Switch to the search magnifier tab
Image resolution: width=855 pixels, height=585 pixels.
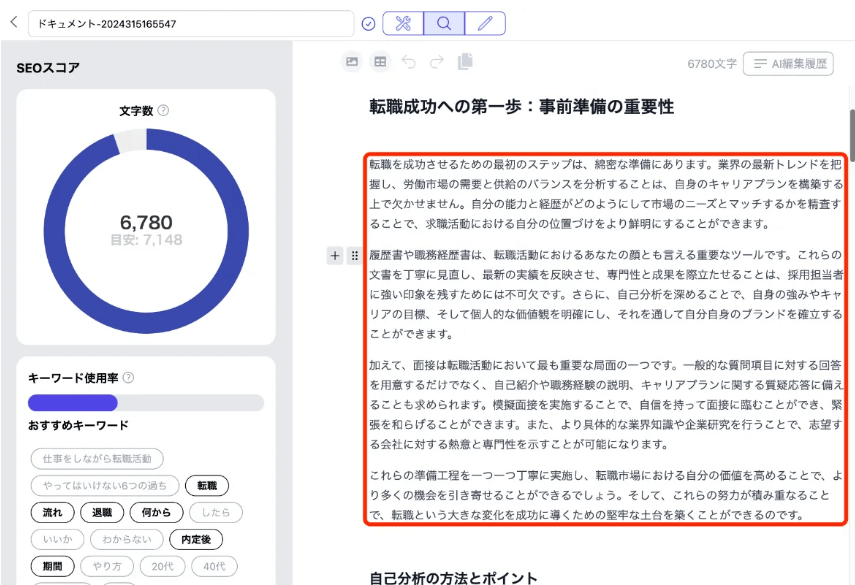pos(444,23)
